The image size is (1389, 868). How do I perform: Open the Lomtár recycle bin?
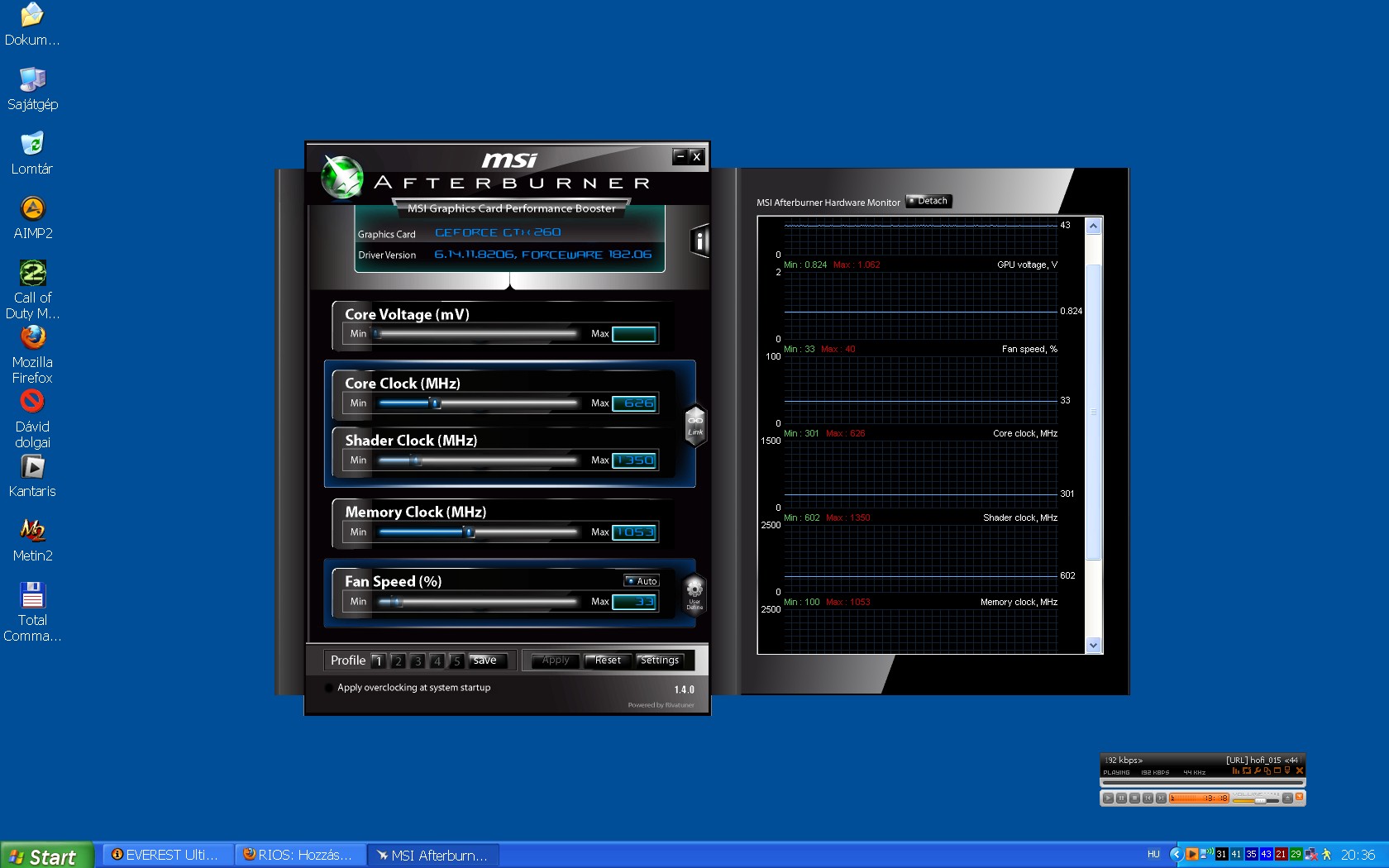coord(32,154)
